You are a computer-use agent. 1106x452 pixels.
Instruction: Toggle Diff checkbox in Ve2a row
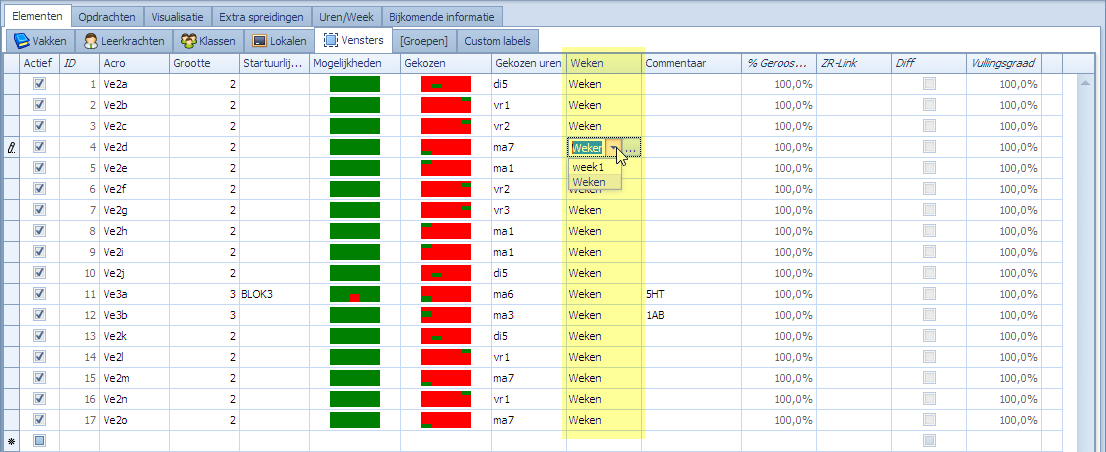930,84
